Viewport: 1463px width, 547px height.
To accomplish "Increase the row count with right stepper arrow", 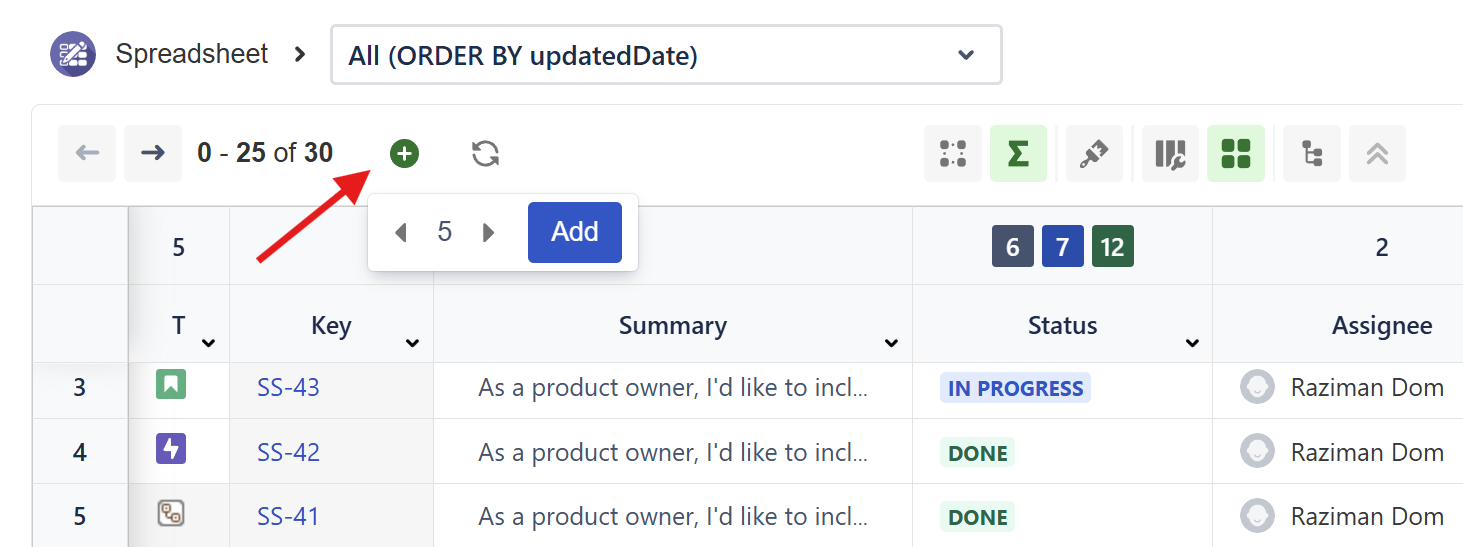I will point(489,233).
